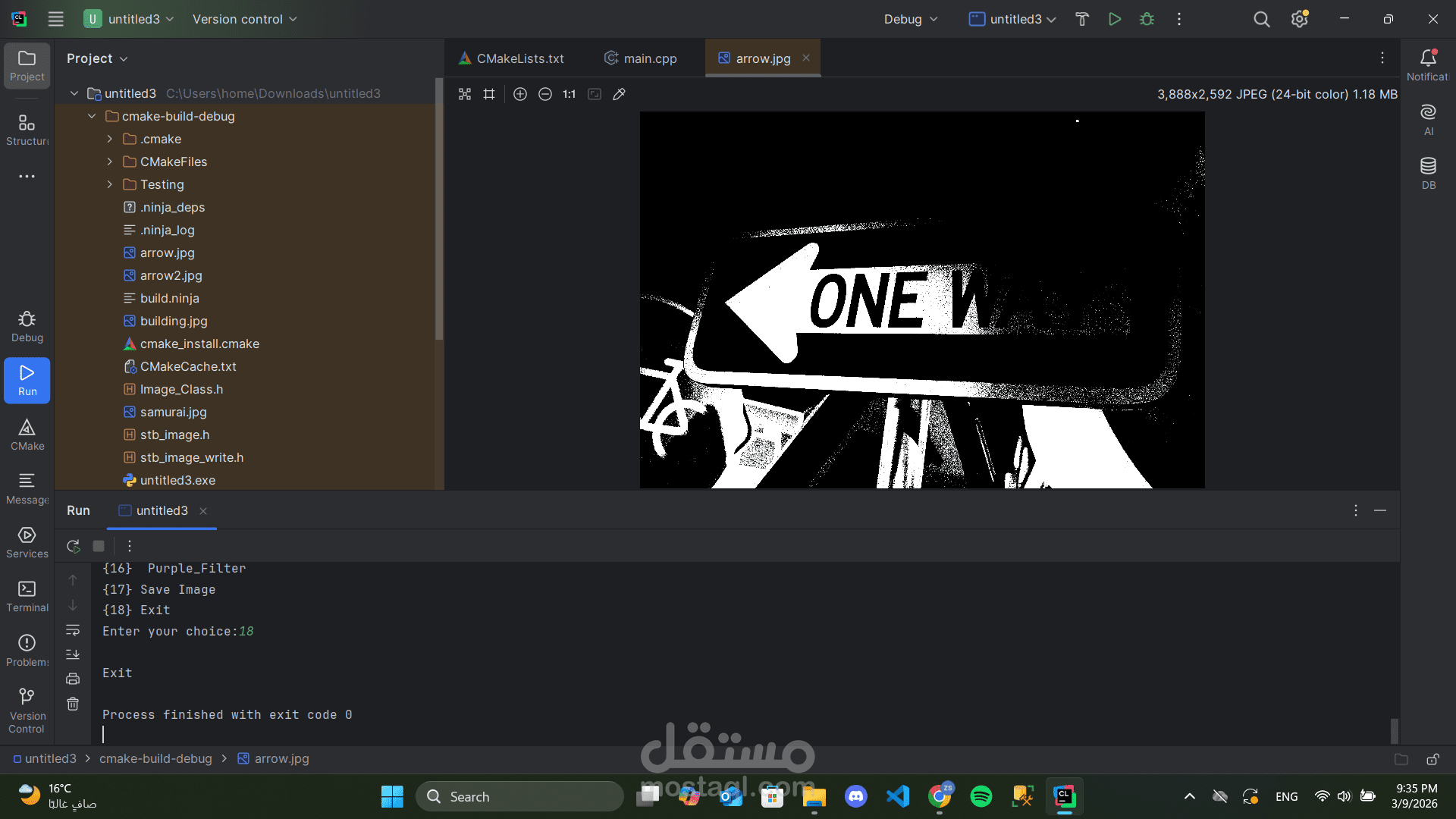Image resolution: width=1456 pixels, height=819 pixels.
Task: Switch to the main.cpp tab
Action: pos(649,58)
